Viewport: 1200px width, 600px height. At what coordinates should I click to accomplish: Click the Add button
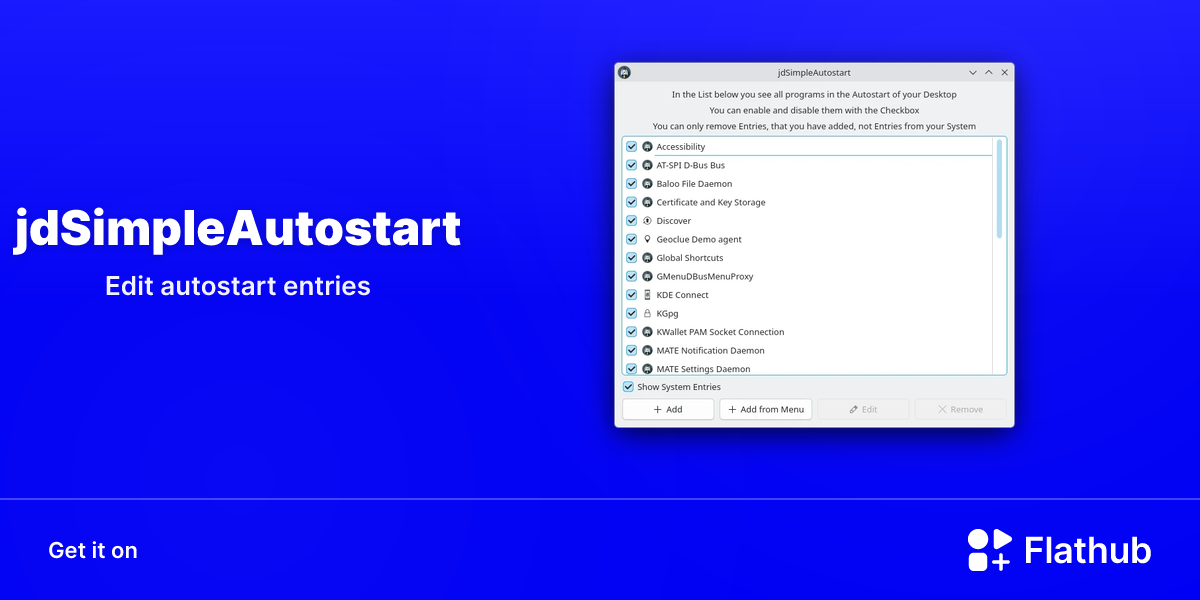pyautogui.click(x=668, y=409)
